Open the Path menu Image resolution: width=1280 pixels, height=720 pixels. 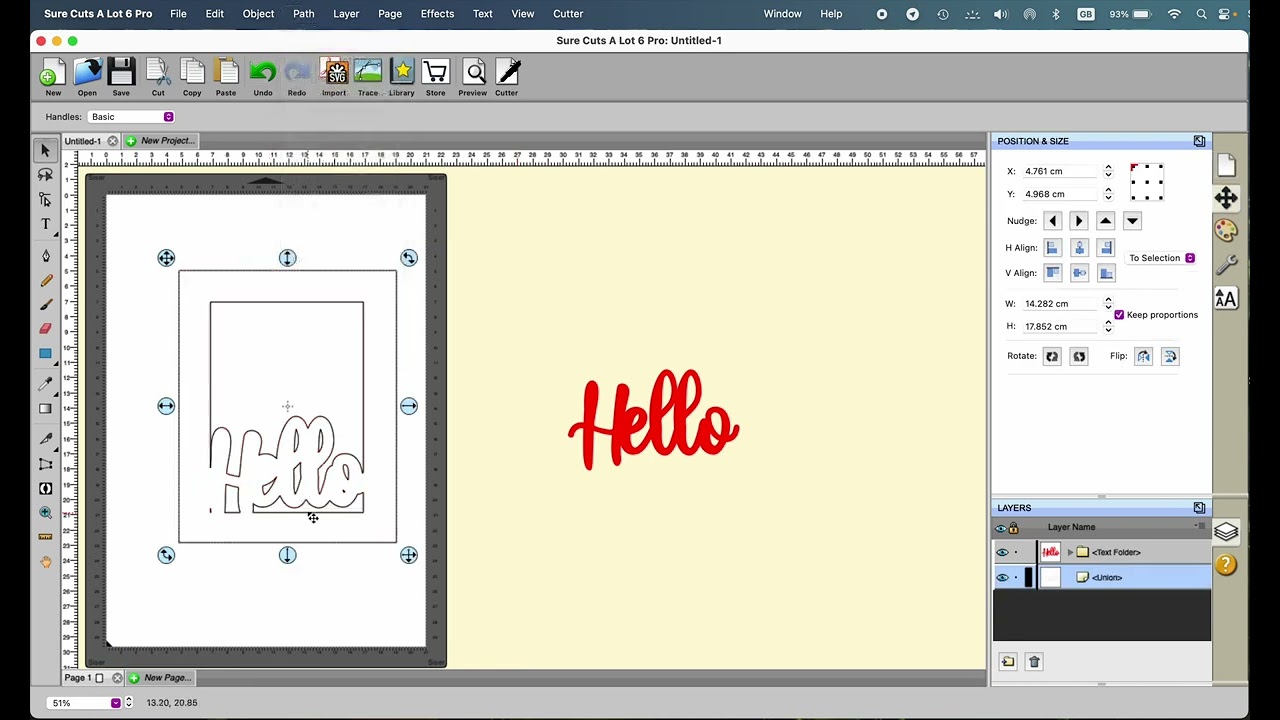click(303, 14)
